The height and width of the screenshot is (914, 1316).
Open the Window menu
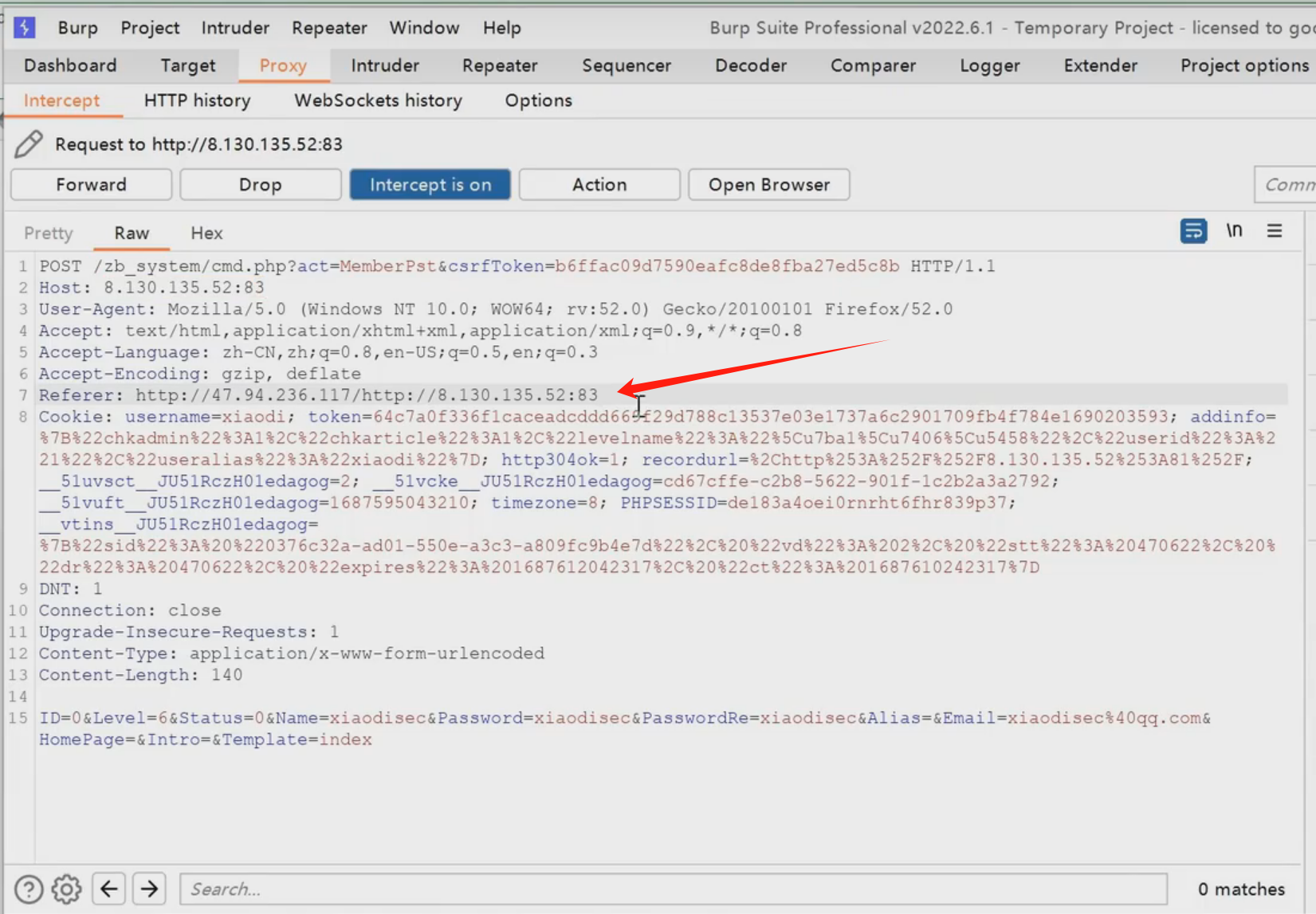pyautogui.click(x=424, y=28)
